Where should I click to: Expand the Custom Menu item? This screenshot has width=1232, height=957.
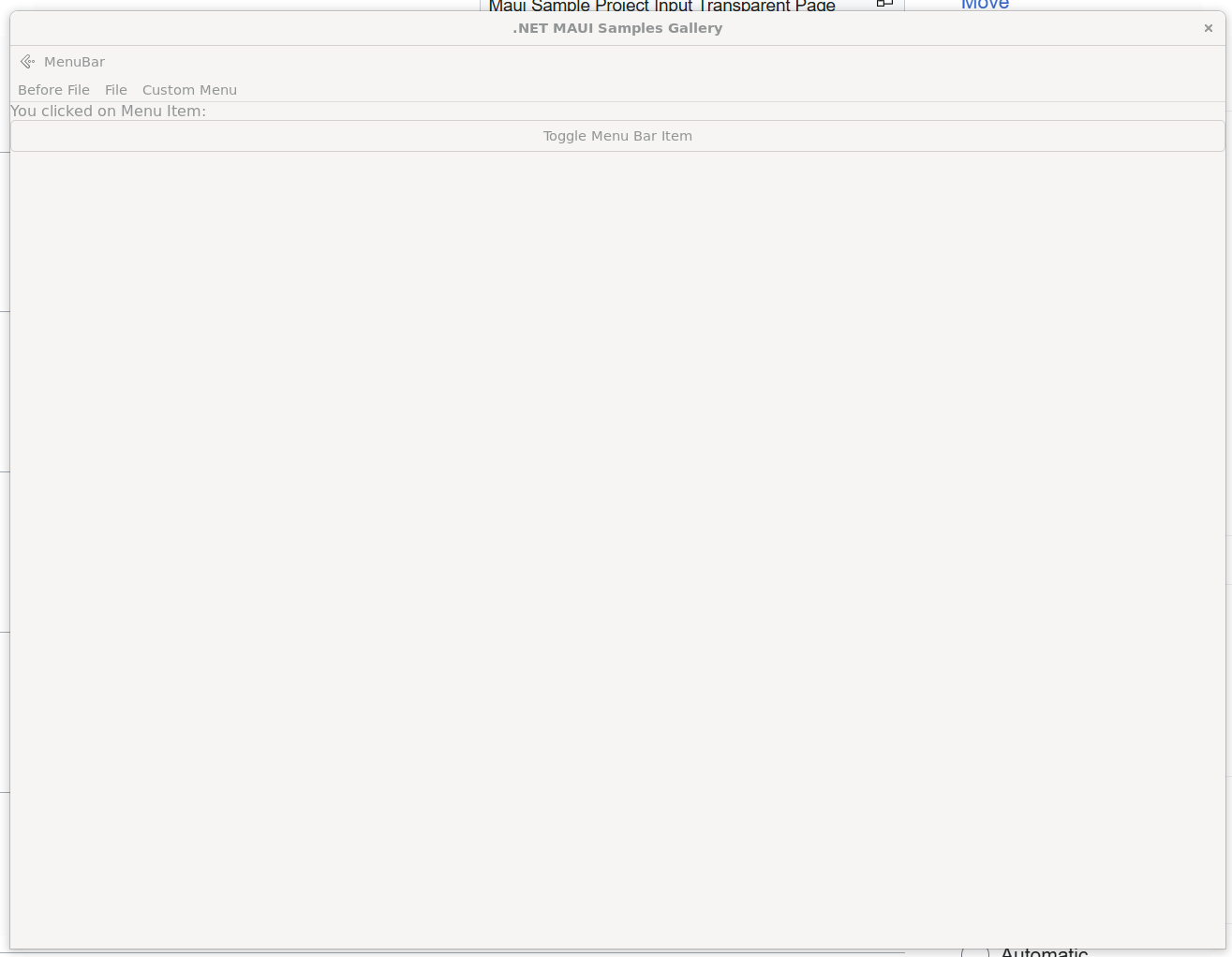[x=189, y=90]
